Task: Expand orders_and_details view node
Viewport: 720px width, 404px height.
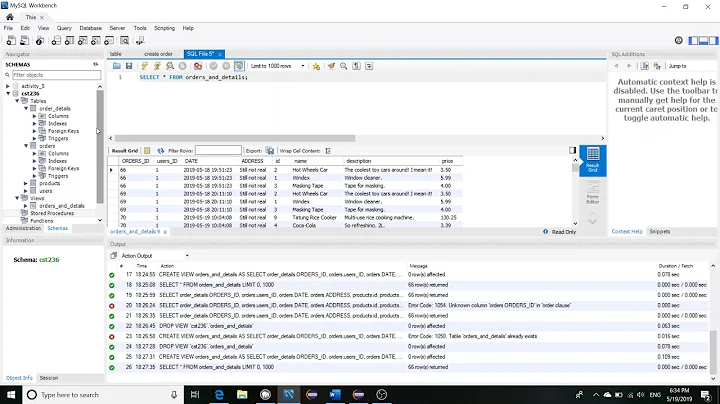Action: pyautogui.click(x=26, y=206)
